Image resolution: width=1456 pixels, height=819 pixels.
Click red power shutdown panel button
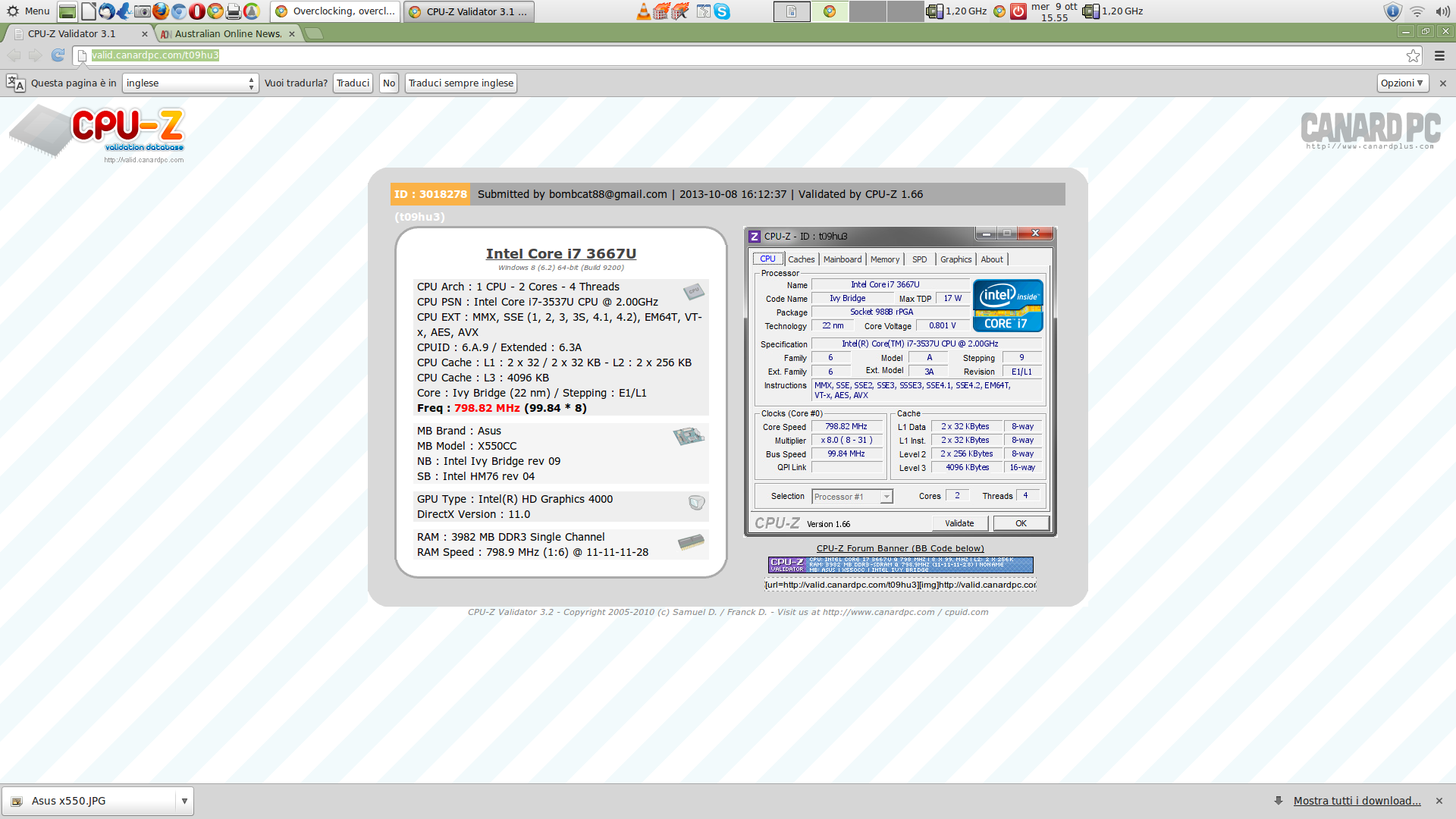pyautogui.click(x=1018, y=11)
